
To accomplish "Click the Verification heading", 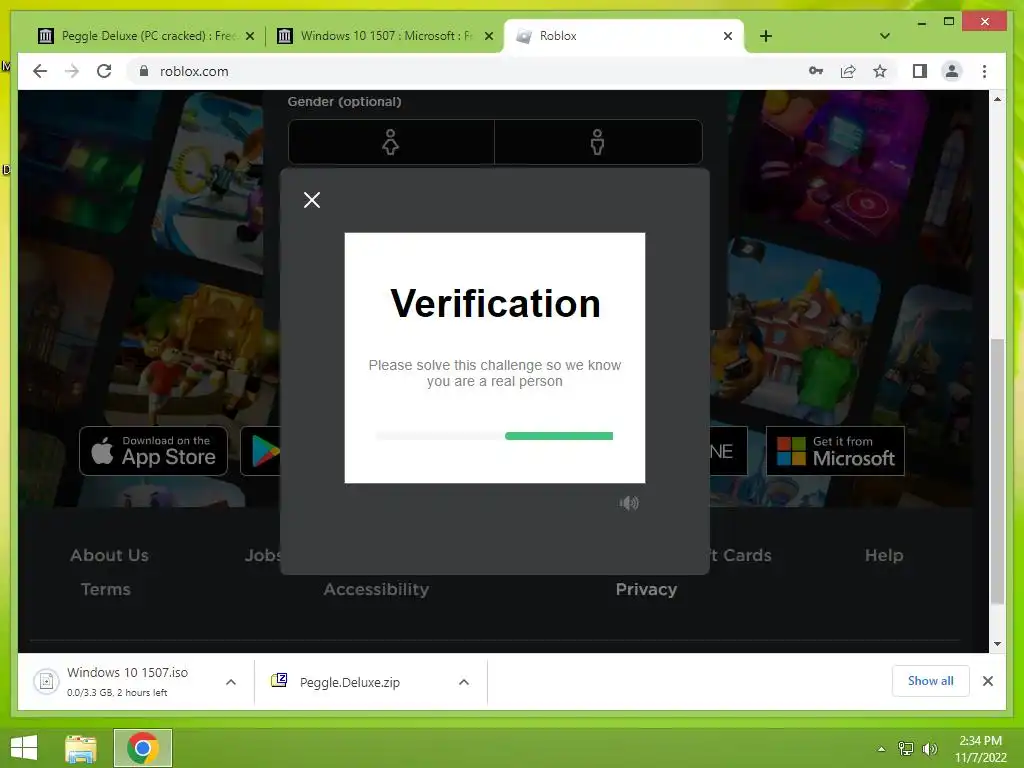I will tap(495, 304).
